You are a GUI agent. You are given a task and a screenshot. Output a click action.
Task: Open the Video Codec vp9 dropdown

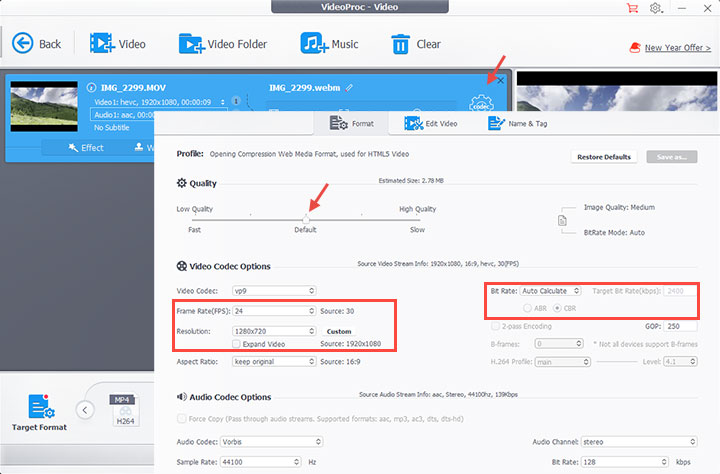(x=274, y=291)
